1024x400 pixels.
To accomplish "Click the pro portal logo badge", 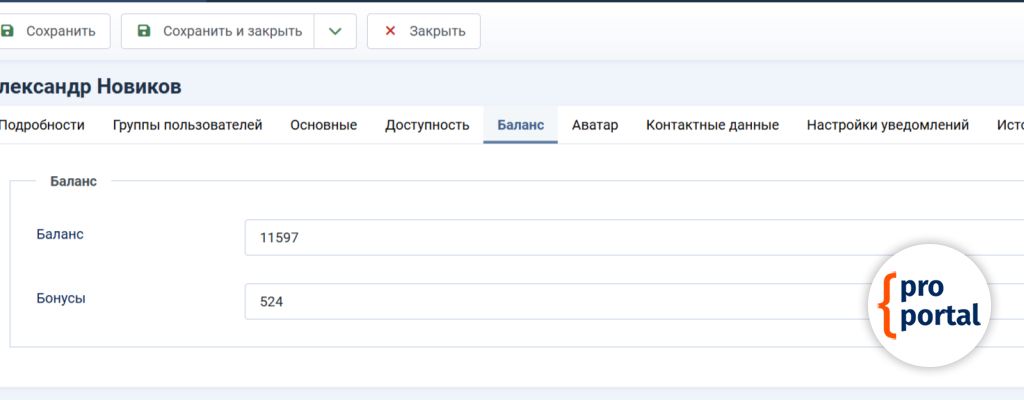I will pyautogui.click(x=929, y=302).
